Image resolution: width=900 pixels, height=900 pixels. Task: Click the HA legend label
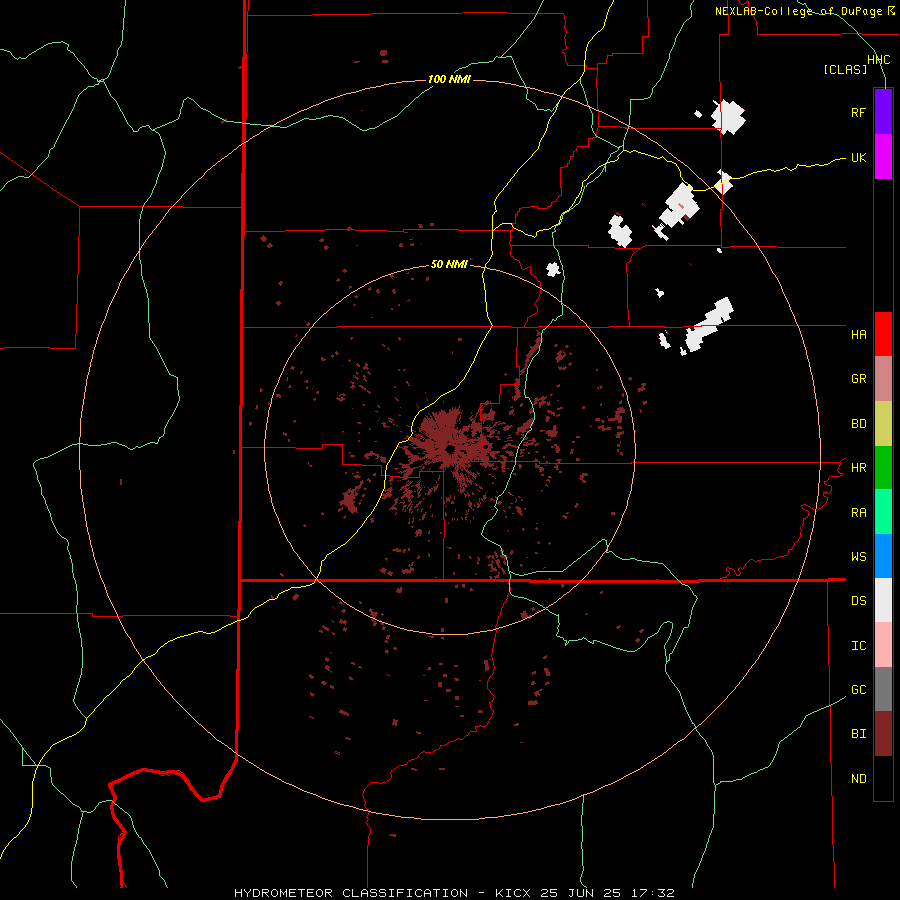pyautogui.click(x=858, y=334)
